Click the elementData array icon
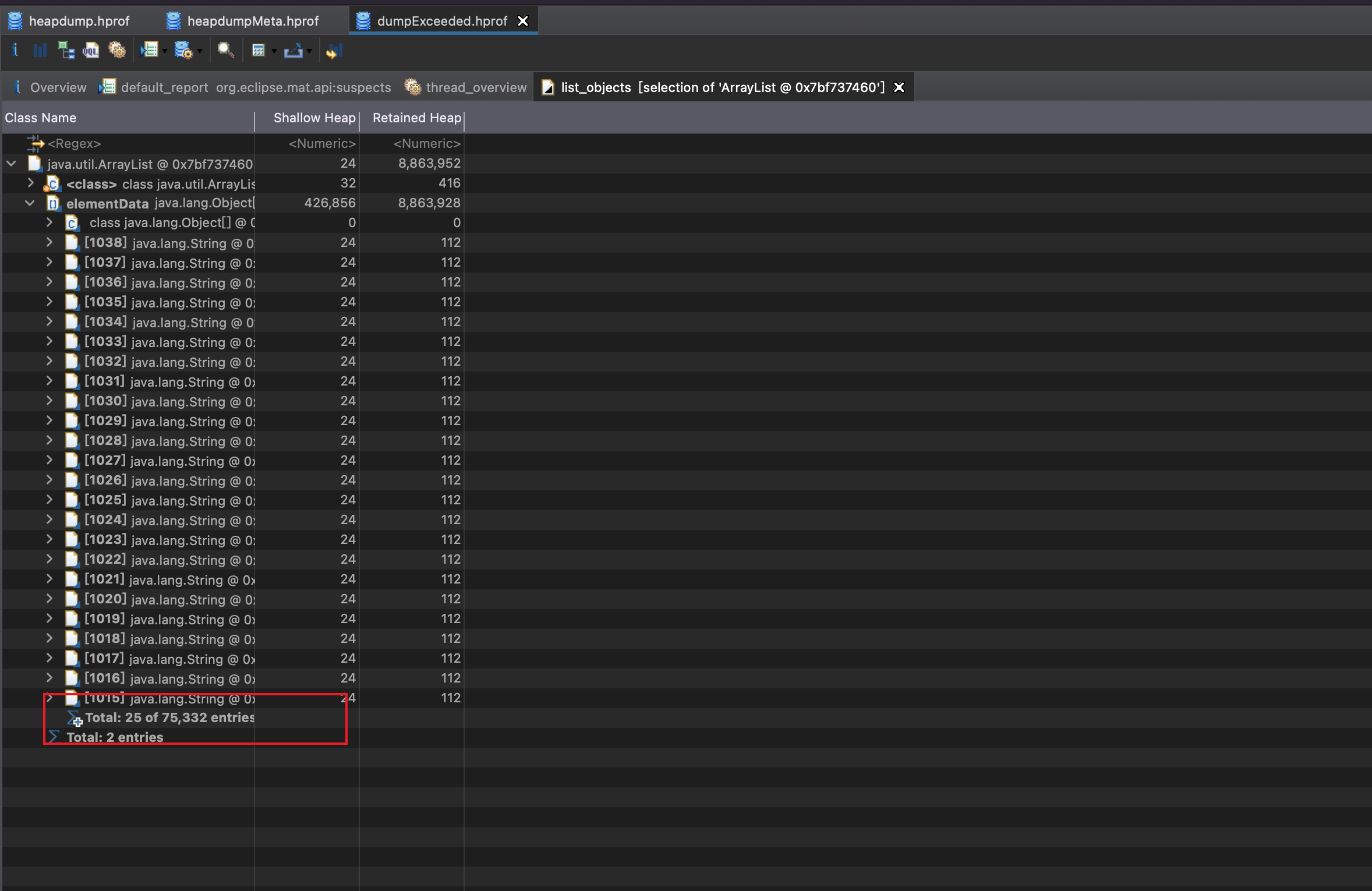Viewport: 1372px width, 891px height. 53,204
